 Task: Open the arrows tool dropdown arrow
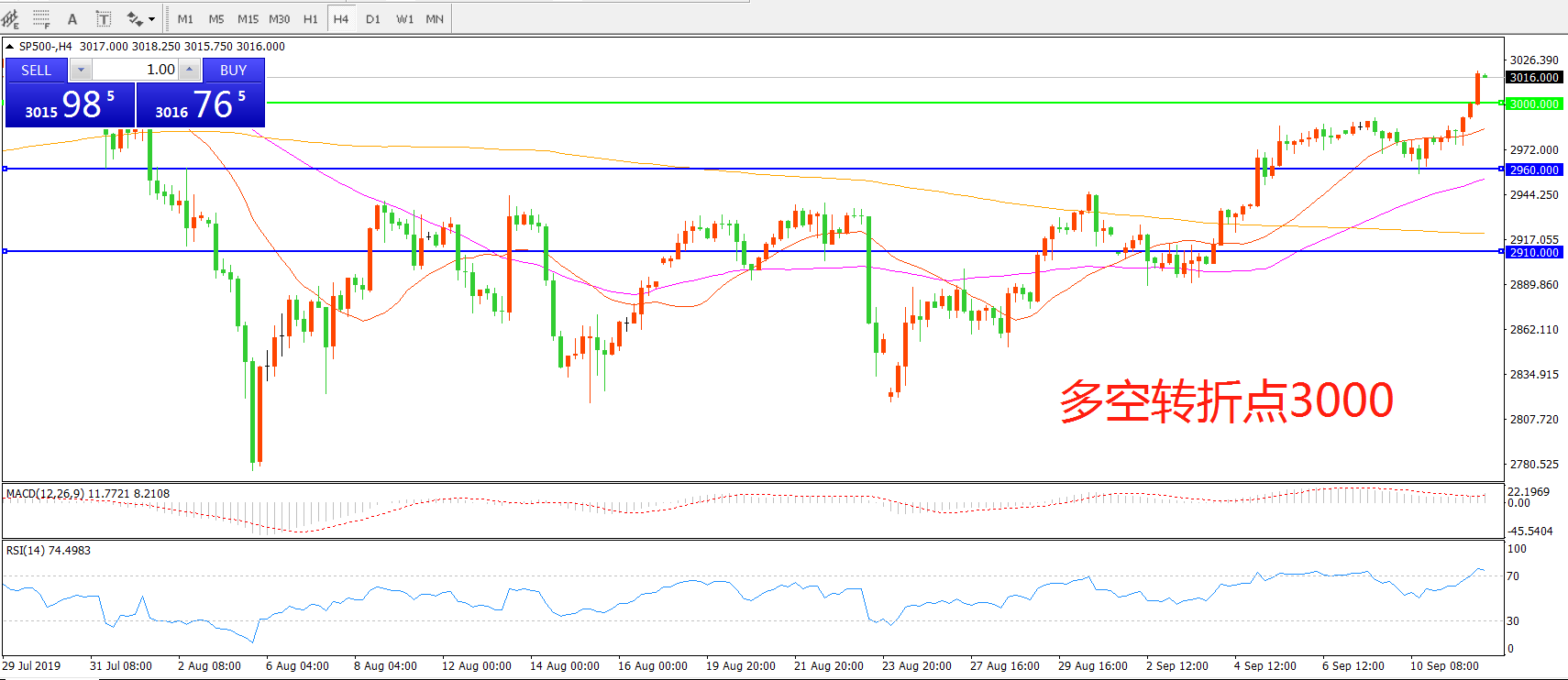pos(152,19)
